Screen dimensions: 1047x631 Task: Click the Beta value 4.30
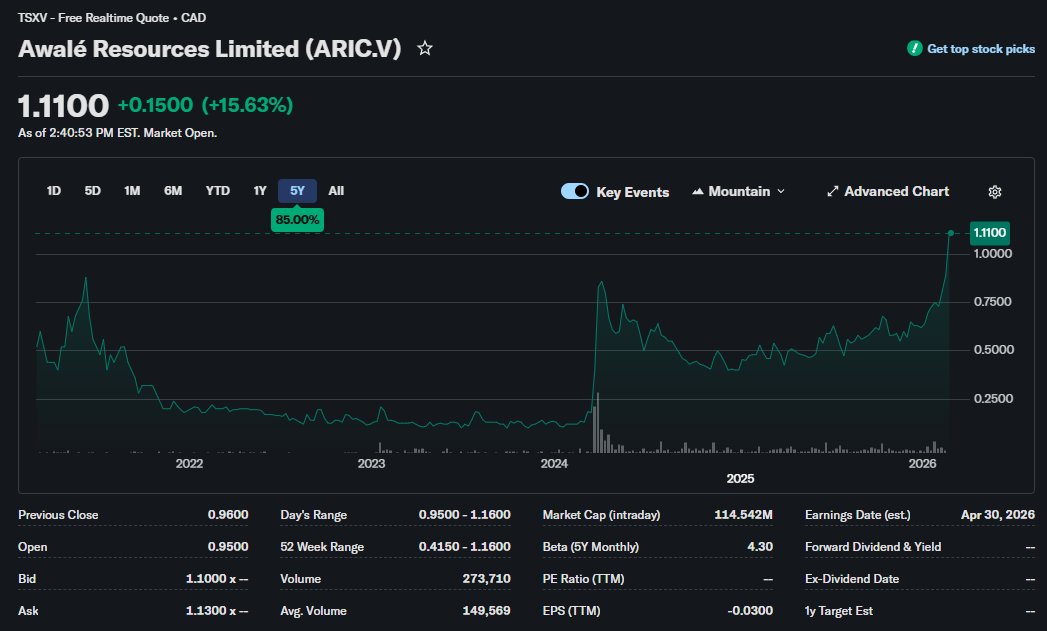pos(760,547)
